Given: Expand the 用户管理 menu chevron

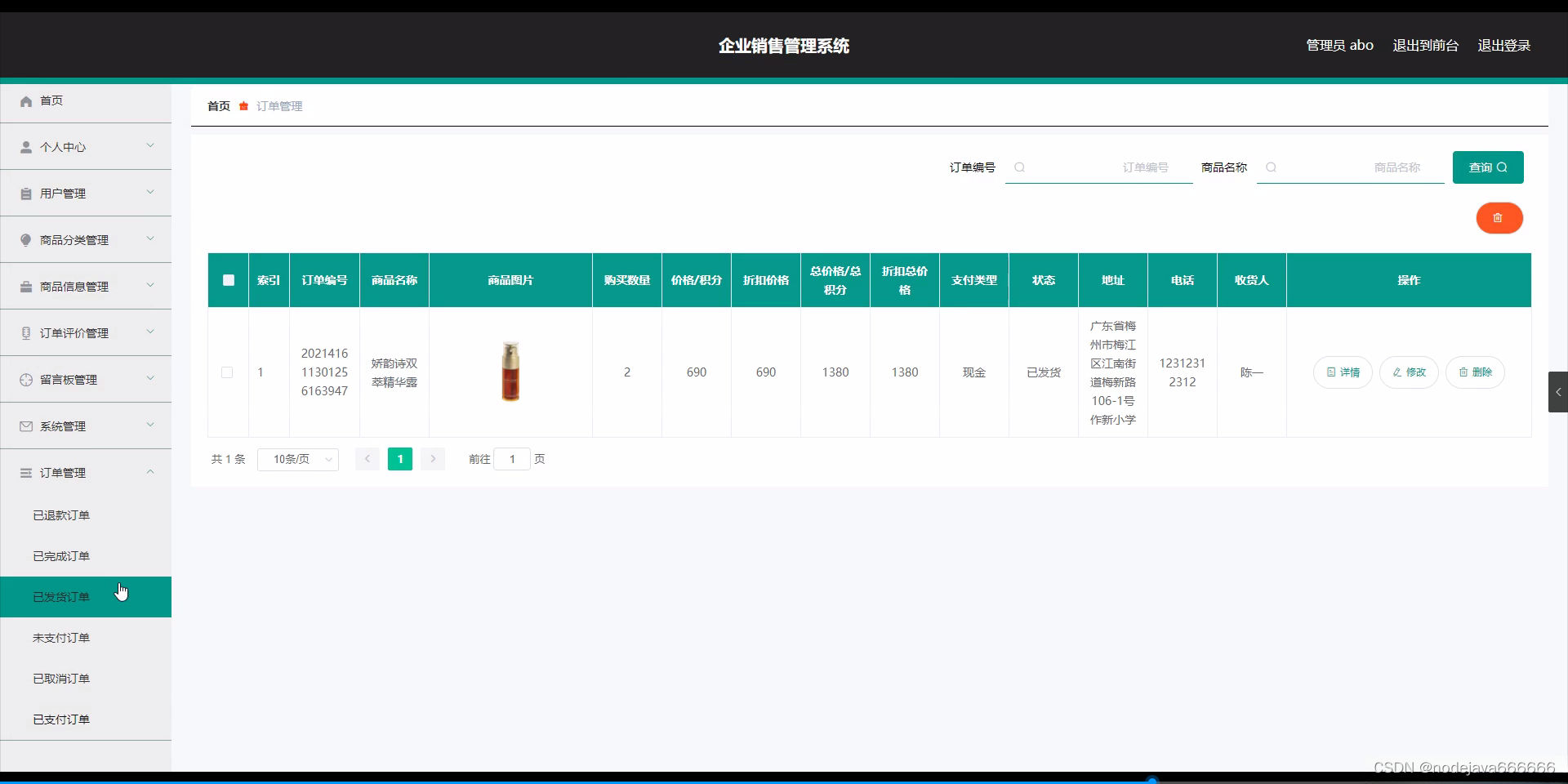Looking at the screenshot, I should (x=150, y=193).
